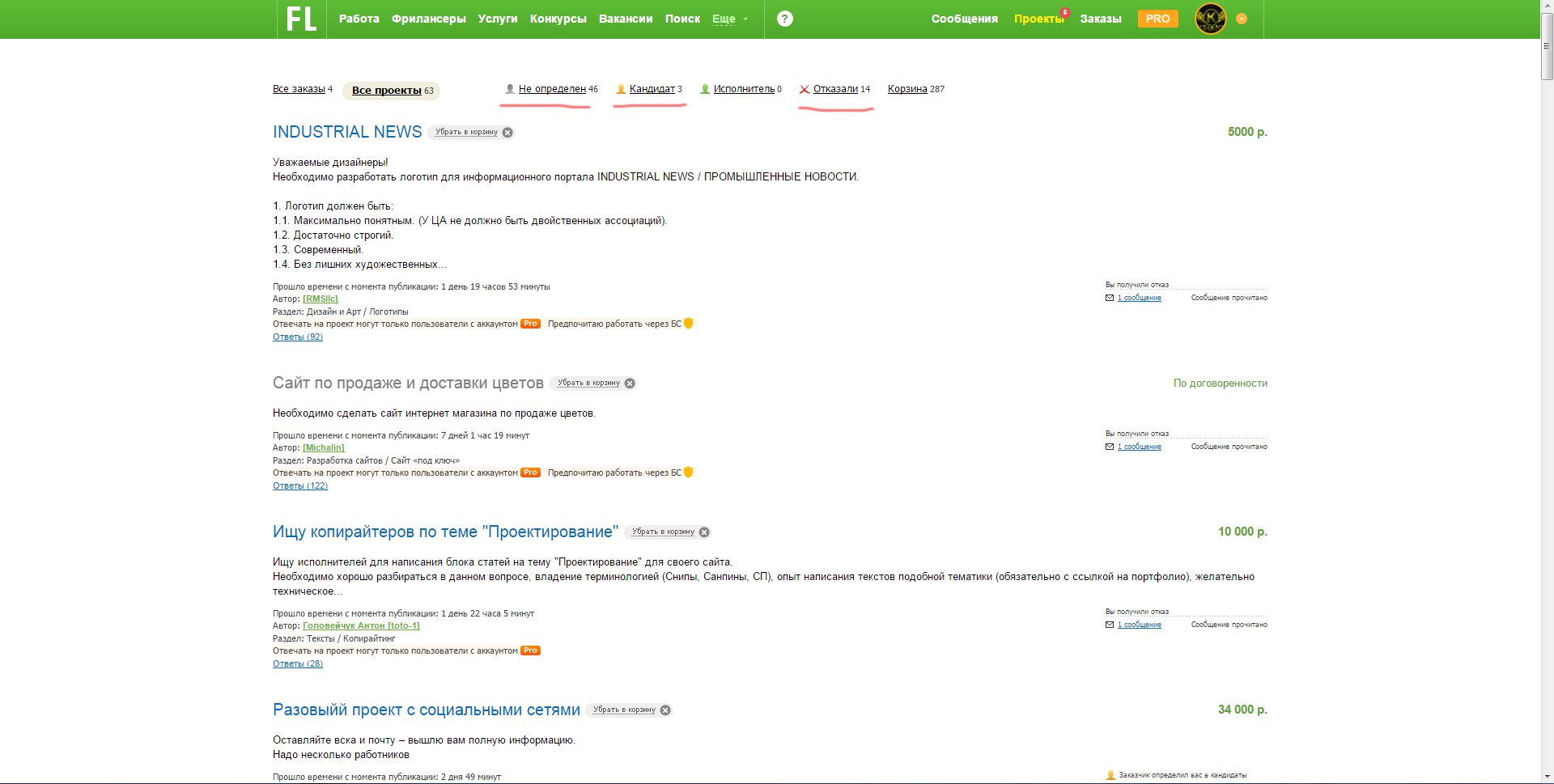The height and width of the screenshot is (784, 1554).
Task: Click the Pro badge in INDUSTRIAL NEWS row
Action: [x=530, y=324]
